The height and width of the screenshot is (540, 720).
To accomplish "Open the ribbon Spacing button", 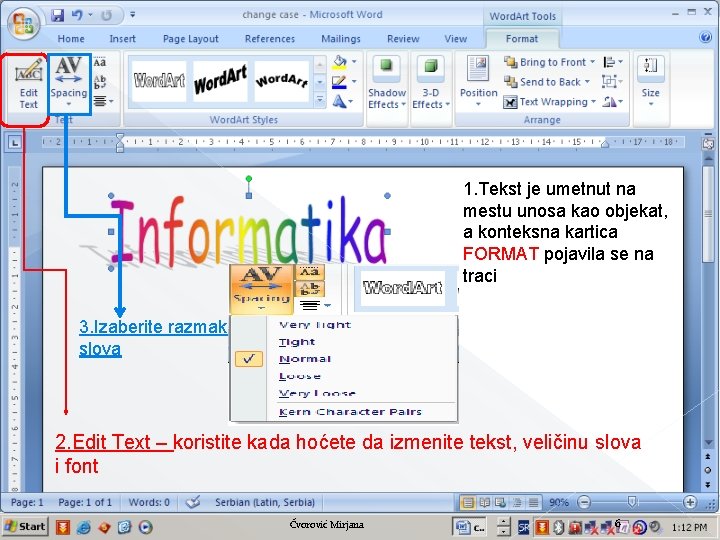I will tap(69, 83).
